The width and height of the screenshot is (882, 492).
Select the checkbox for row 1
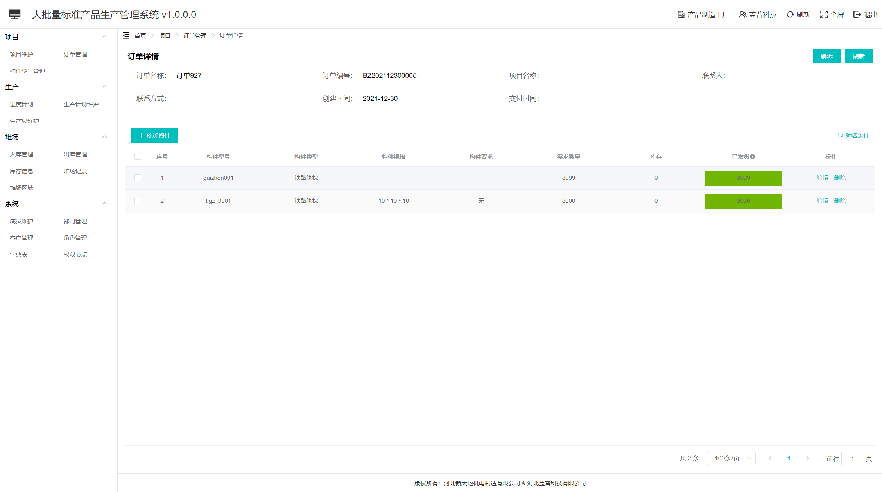[138, 178]
